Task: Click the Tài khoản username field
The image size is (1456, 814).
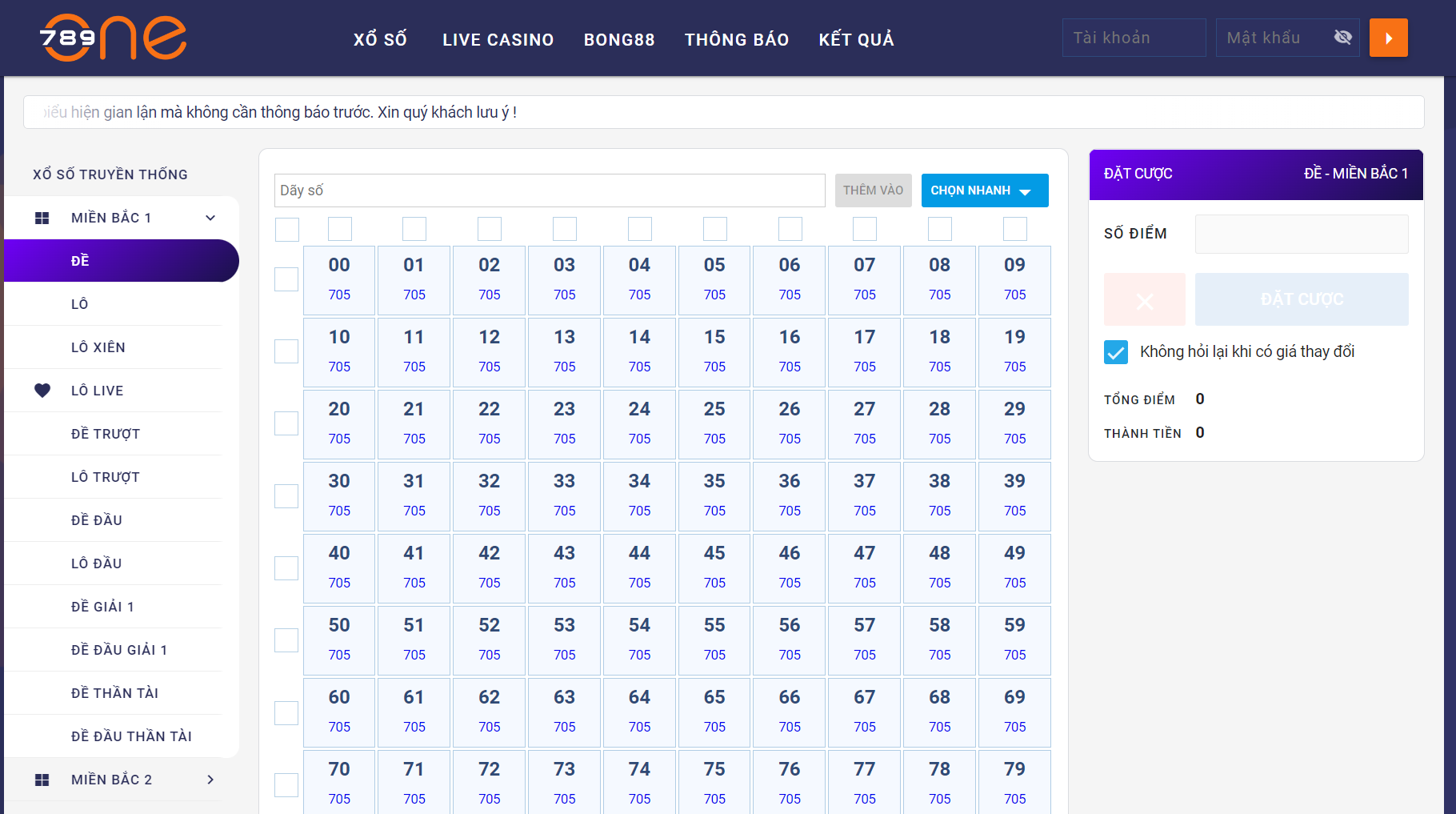Action: point(1134,38)
